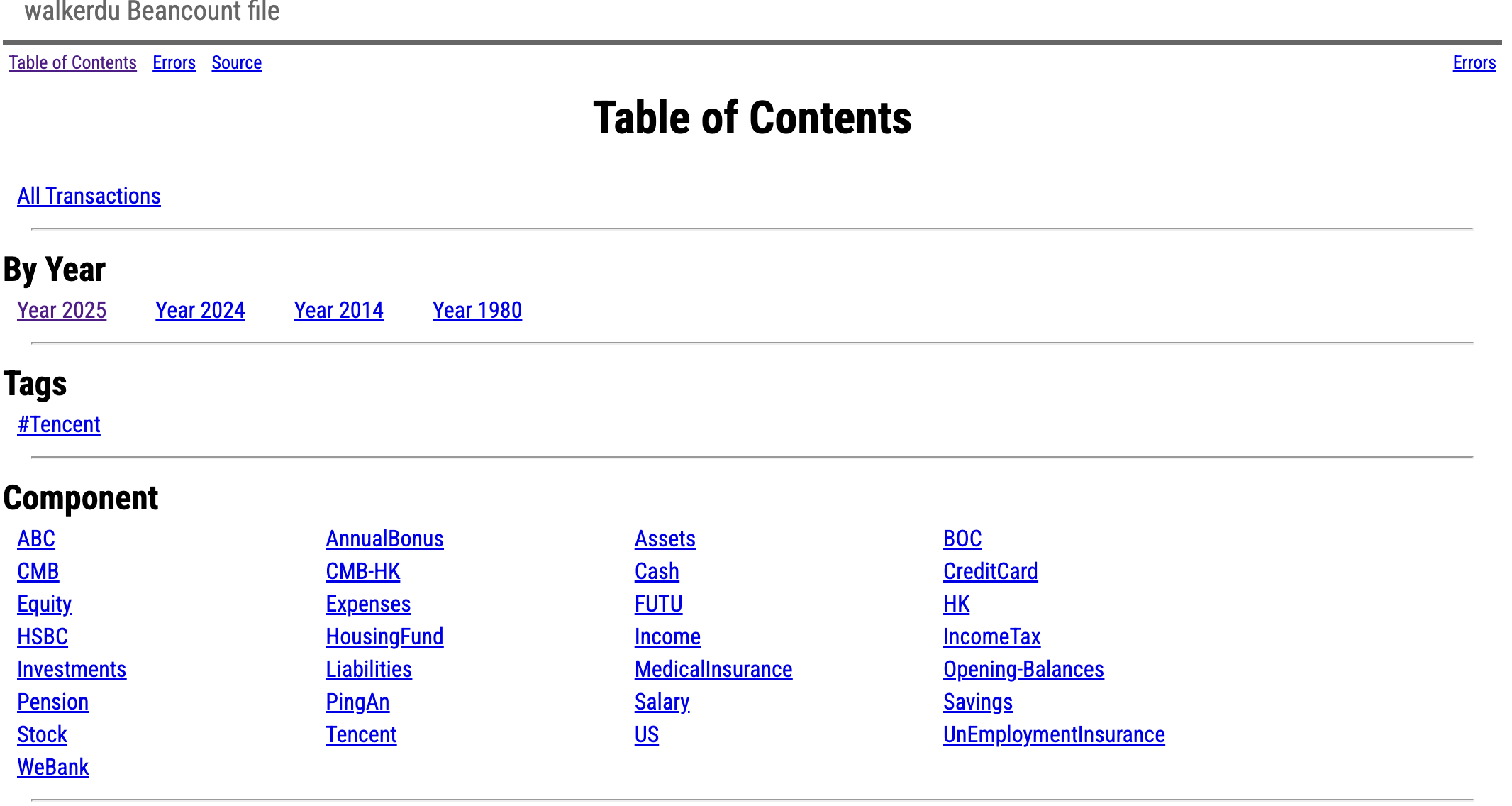This screenshot has height=806, width=1512.
Task: Click Source in top navigation
Action: [236, 62]
